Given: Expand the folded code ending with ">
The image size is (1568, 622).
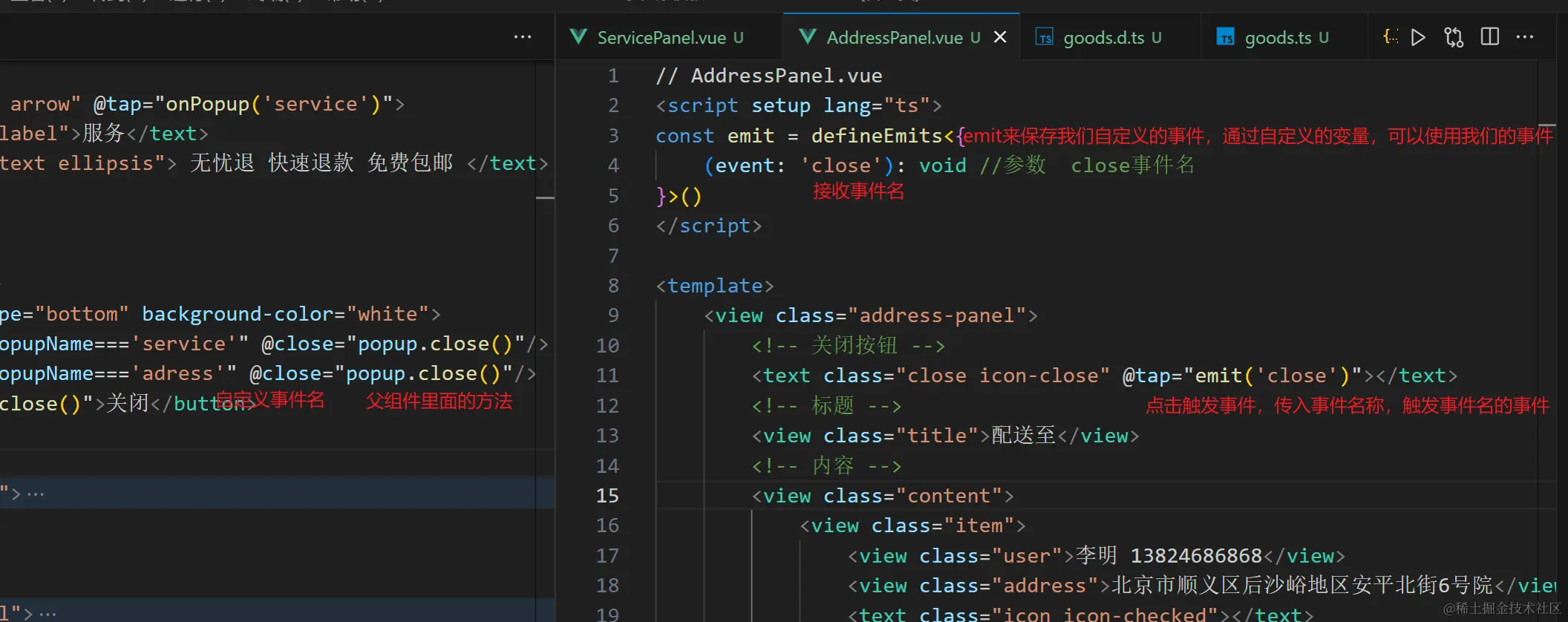Looking at the screenshot, I should [x=36, y=494].
